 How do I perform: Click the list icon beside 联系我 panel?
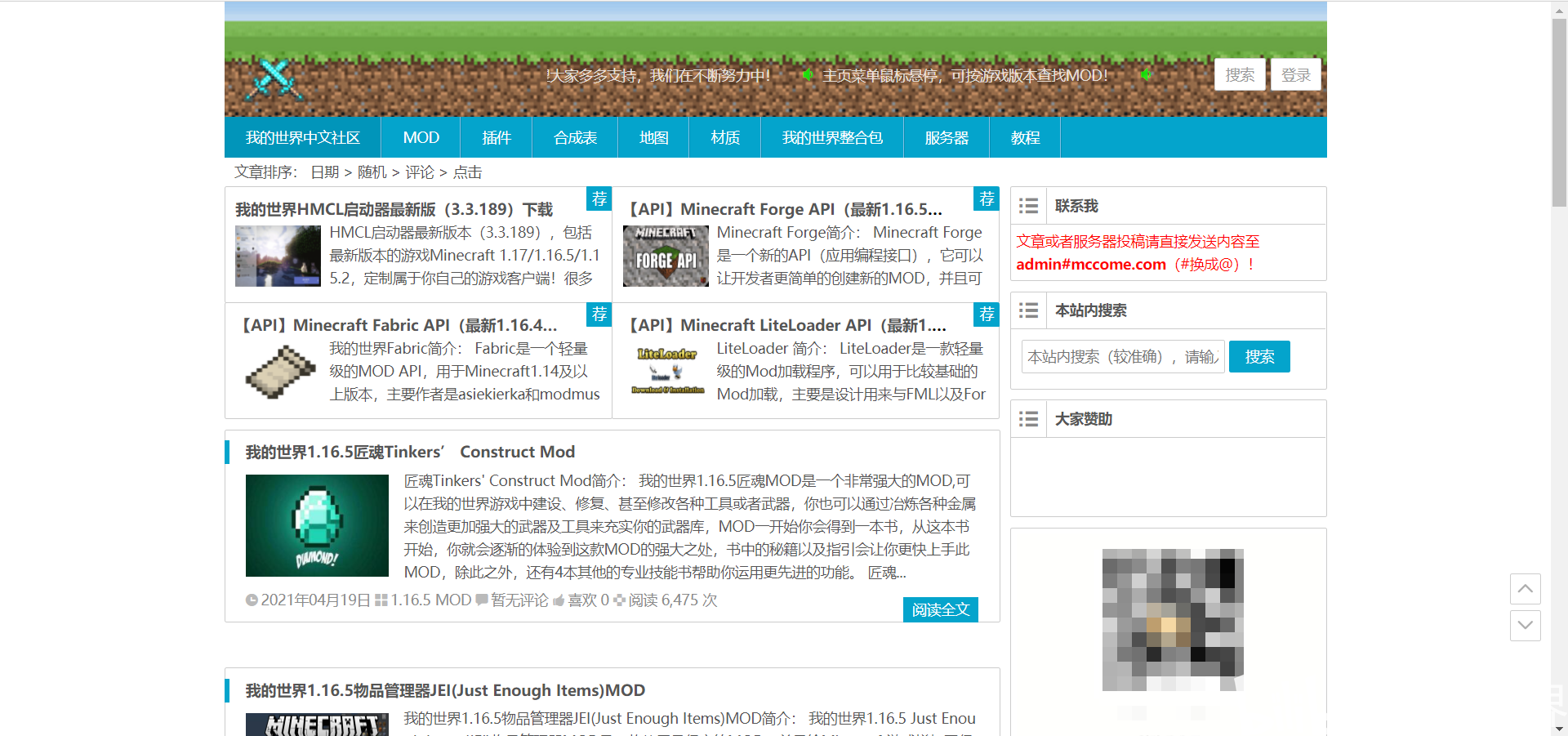click(1028, 206)
